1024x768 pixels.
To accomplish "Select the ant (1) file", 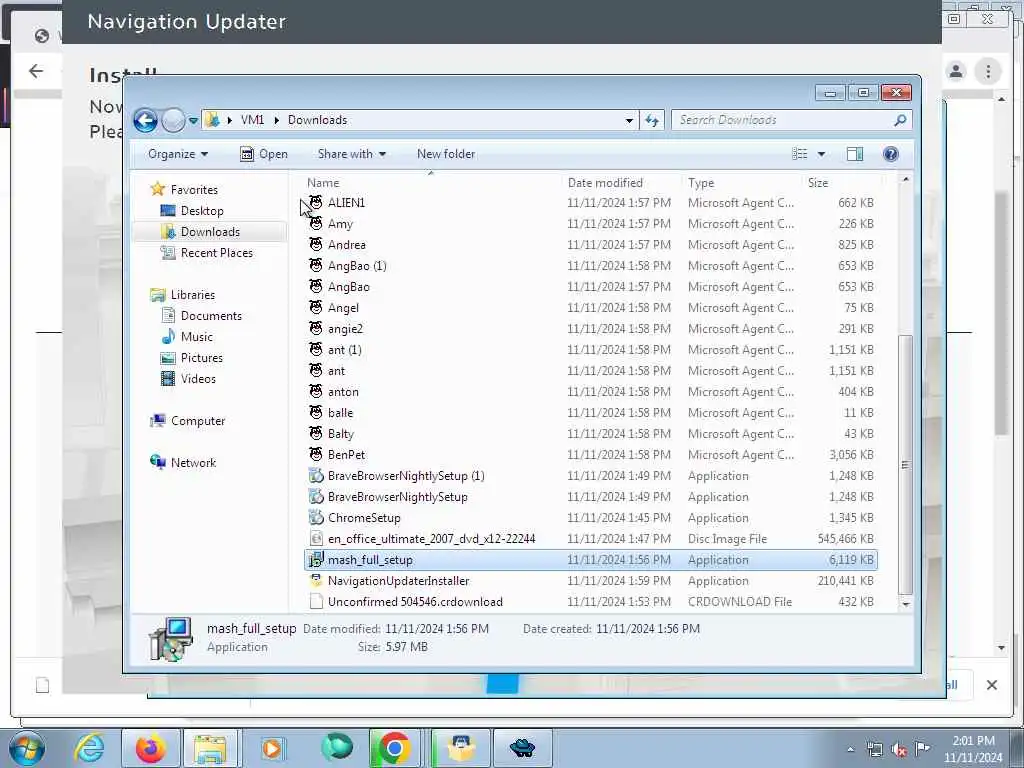I will point(344,350).
